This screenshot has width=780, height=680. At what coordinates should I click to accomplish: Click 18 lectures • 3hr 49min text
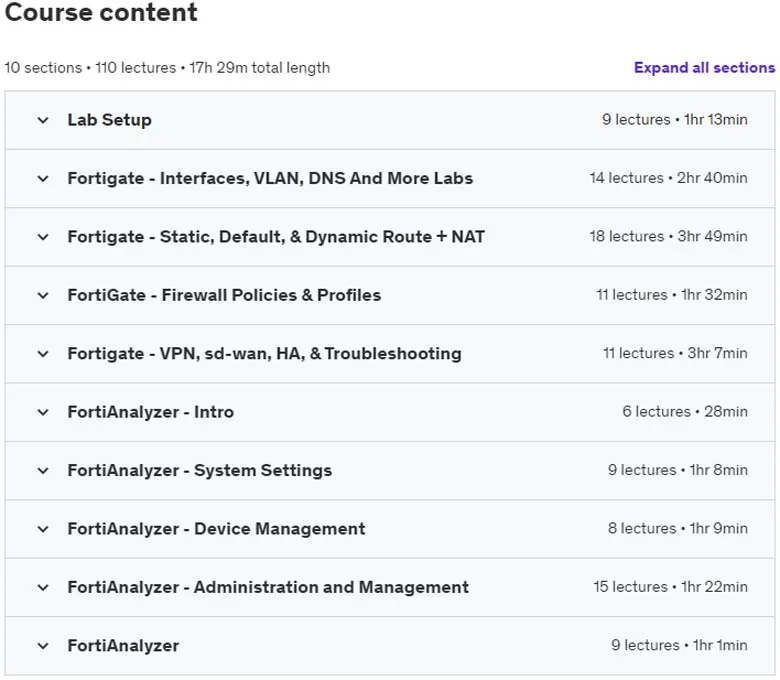pos(669,236)
